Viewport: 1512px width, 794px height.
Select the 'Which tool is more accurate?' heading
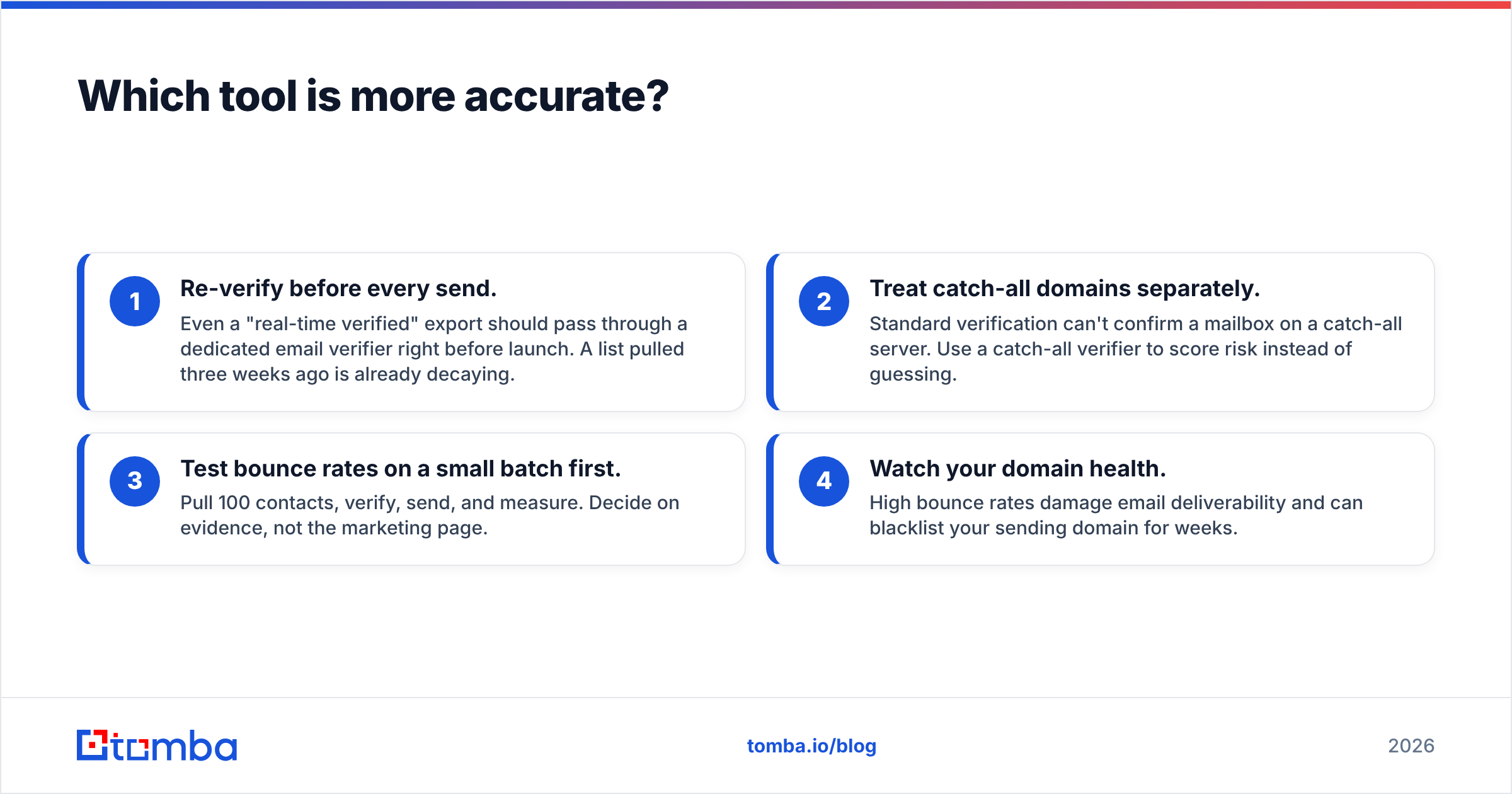(x=373, y=96)
